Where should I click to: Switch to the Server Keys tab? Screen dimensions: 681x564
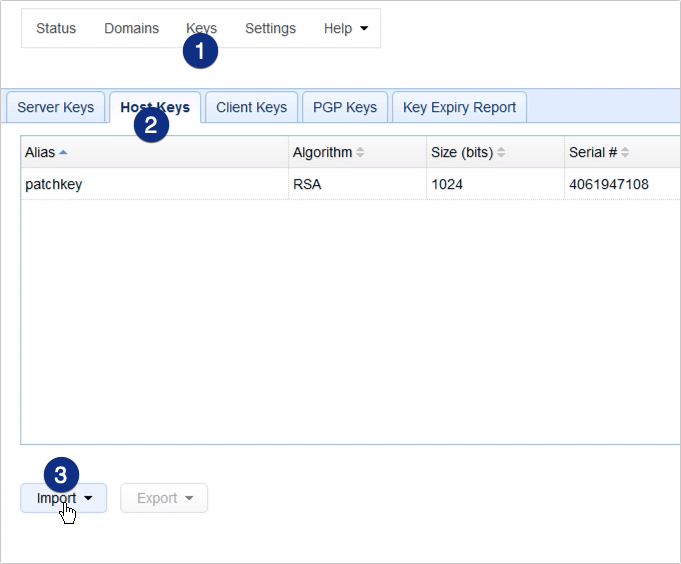click(x=56, y=107)
